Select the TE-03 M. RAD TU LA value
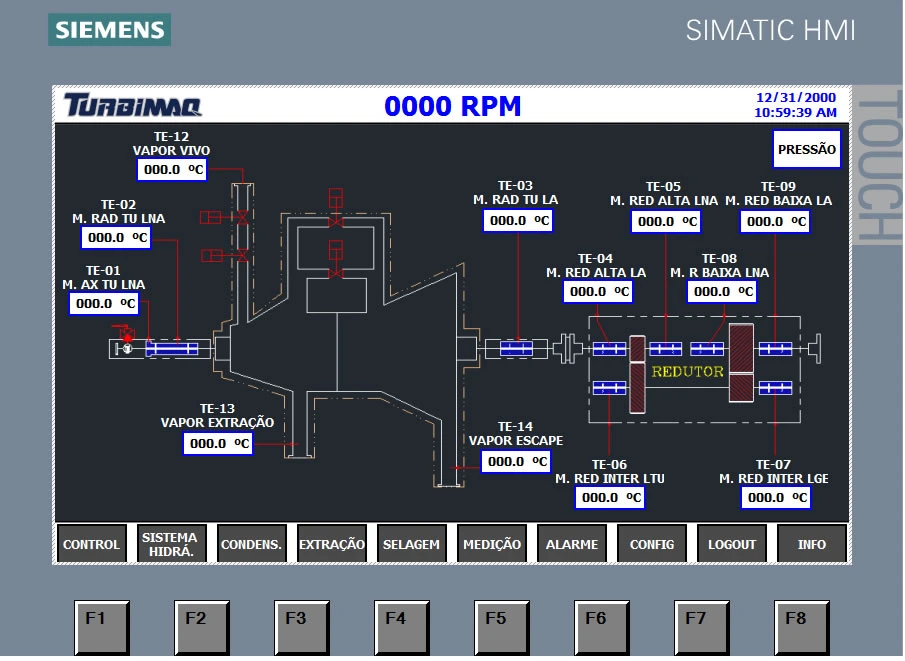Image resolution: width=905 pixels, height=661 pixels. 518,220
